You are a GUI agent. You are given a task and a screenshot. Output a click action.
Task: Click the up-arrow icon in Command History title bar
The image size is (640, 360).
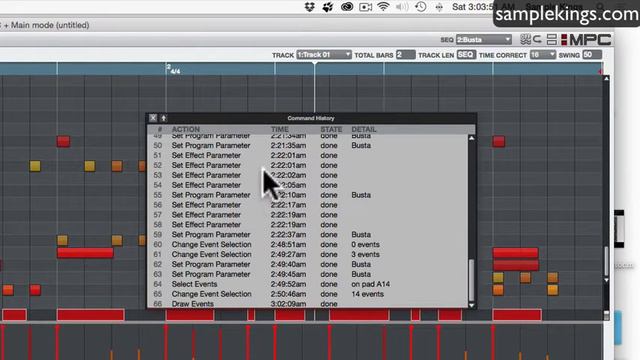163,118
